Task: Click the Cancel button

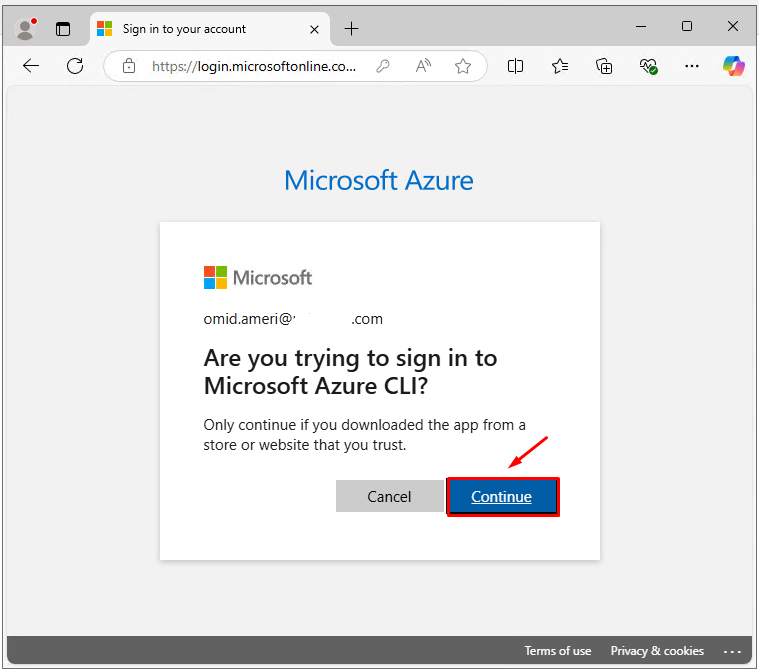Action: click(x=390, y=496)
